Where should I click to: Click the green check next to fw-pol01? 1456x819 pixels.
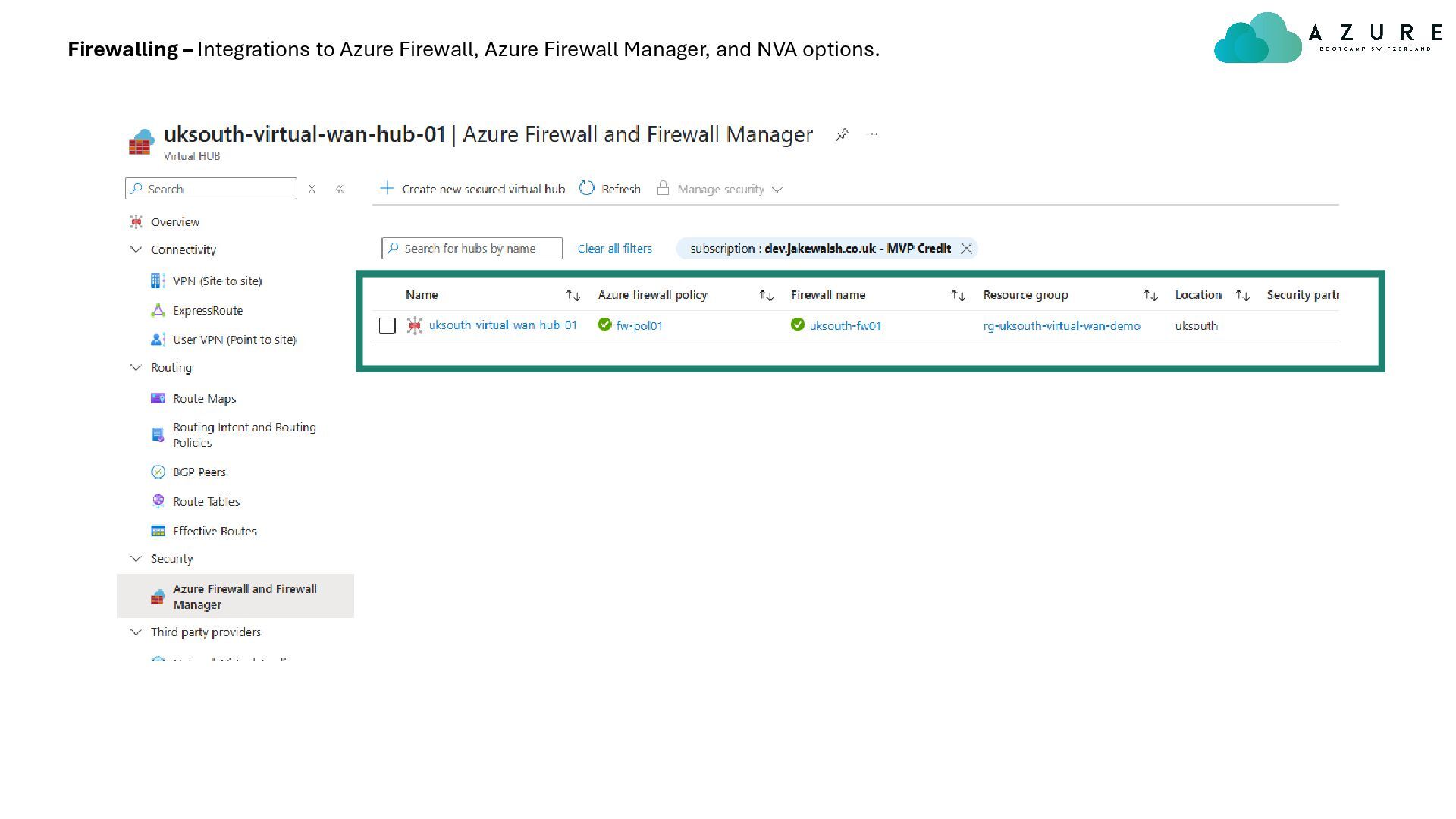(604, 325)
